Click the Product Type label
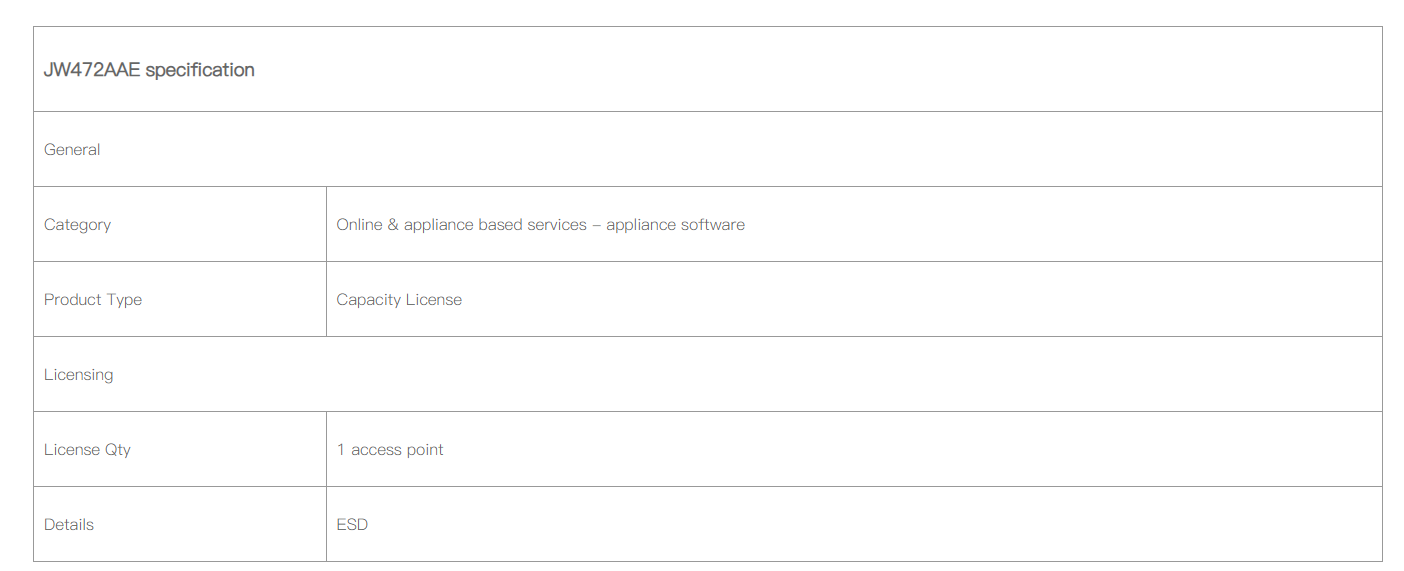This screenshot has height=571, width=1404. click(x=93, y=300)
